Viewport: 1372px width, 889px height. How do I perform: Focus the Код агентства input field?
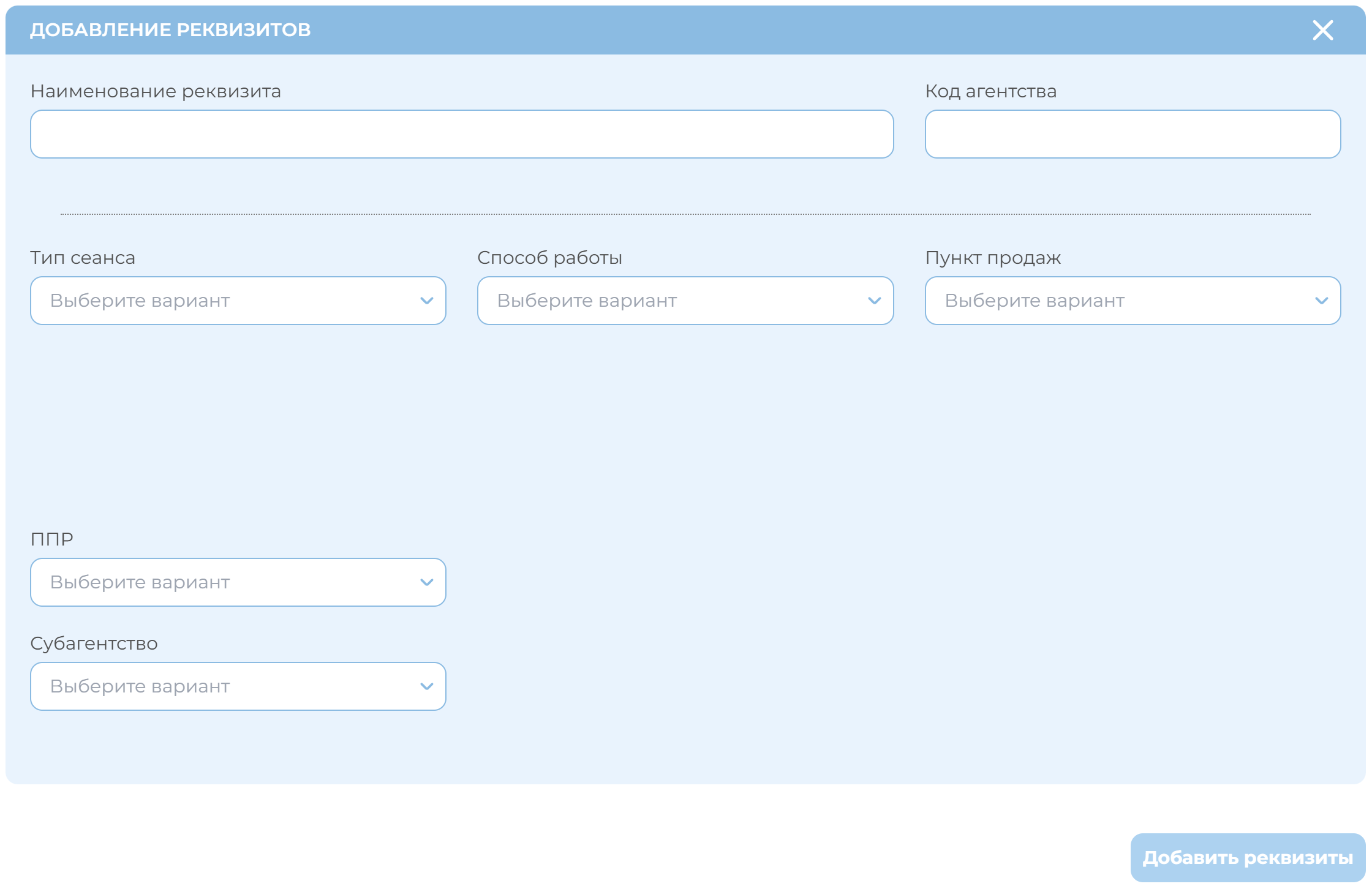[1132, 134]
